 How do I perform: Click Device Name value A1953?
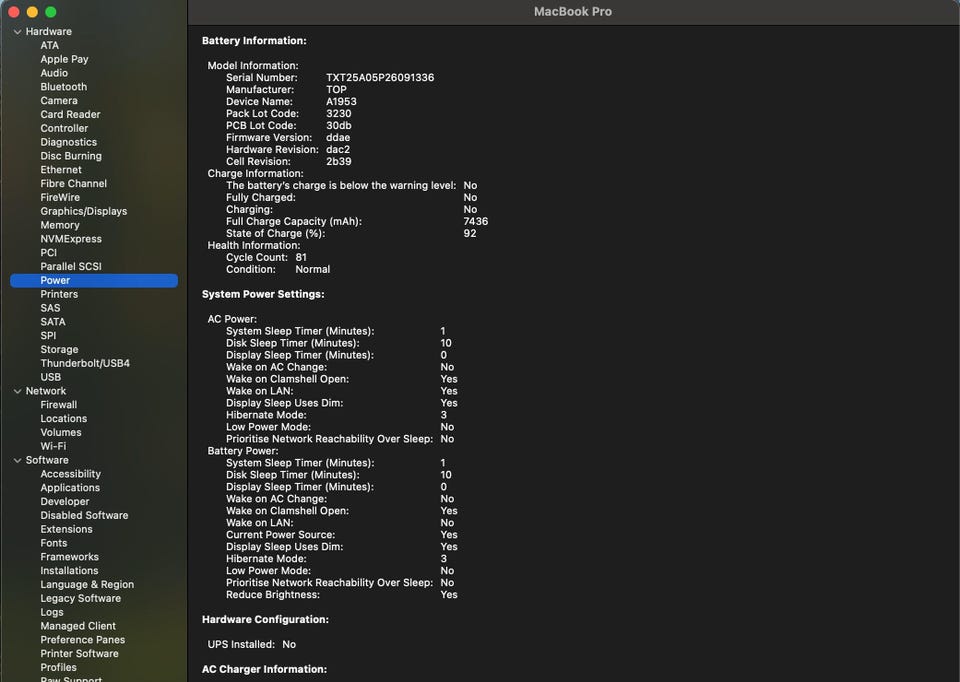click(341, 102)
